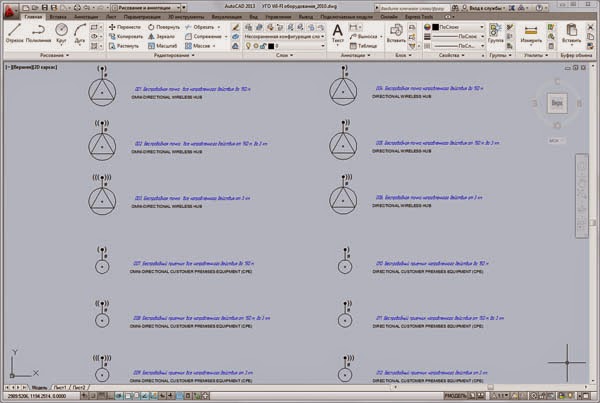Switch to the Express Tools ribbon tab

[x=419, y=17]
